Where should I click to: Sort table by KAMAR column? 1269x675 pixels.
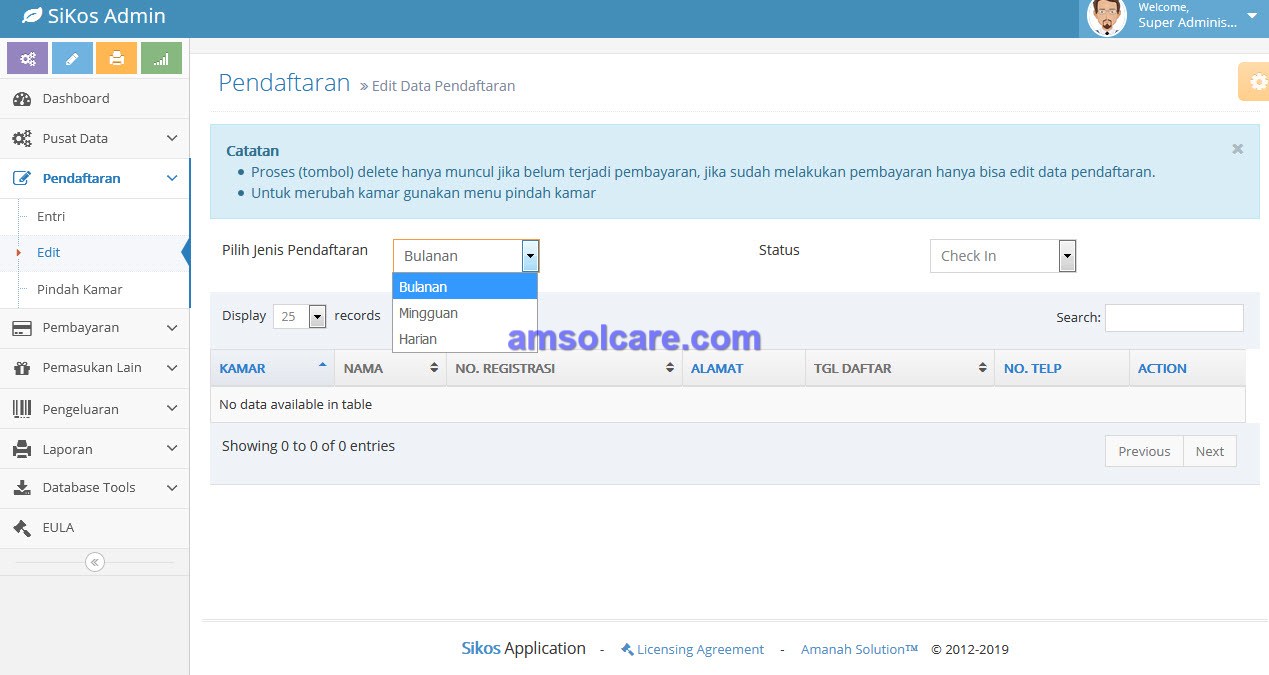pyautogui.click(x=272, y=368)
